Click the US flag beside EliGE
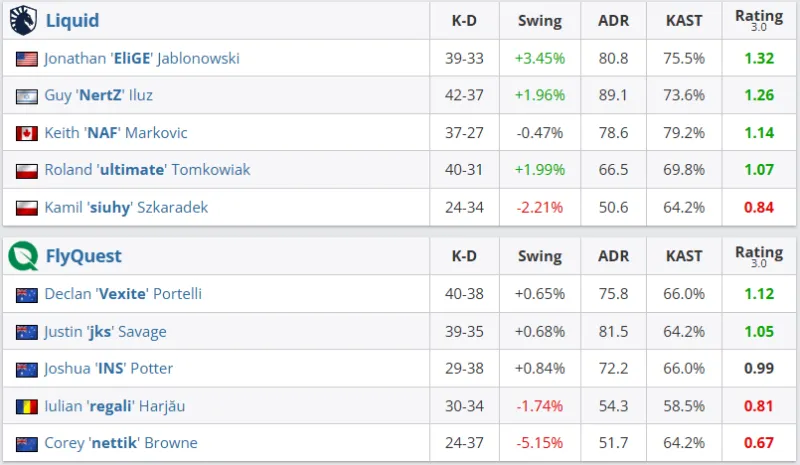800x465 pixels. coord(27,59)
